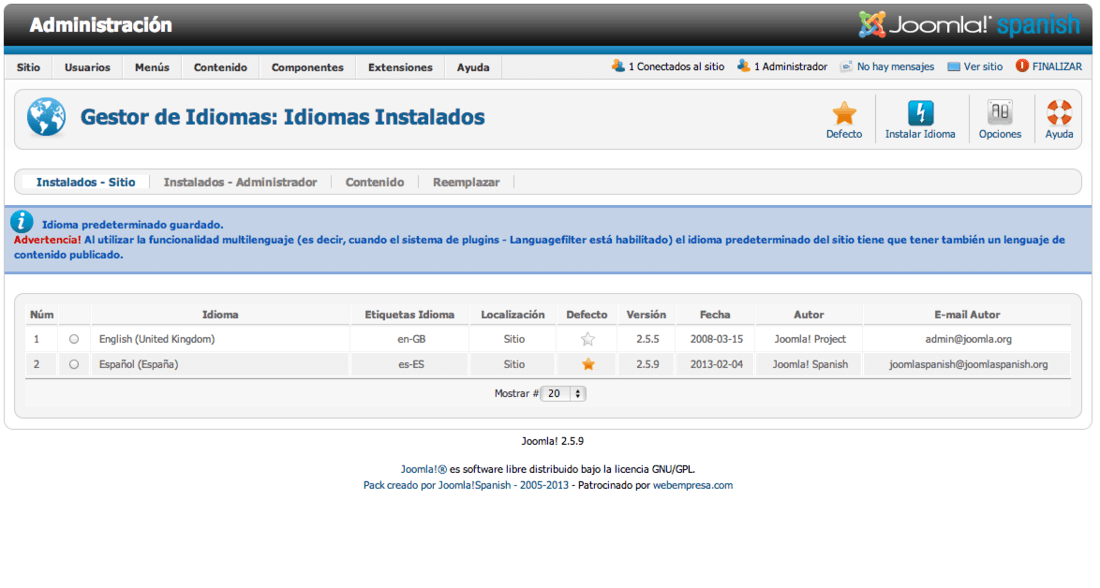Click the Ver sitio link
This screenshot has height=588, width=1100.
(x=983, y=67)
